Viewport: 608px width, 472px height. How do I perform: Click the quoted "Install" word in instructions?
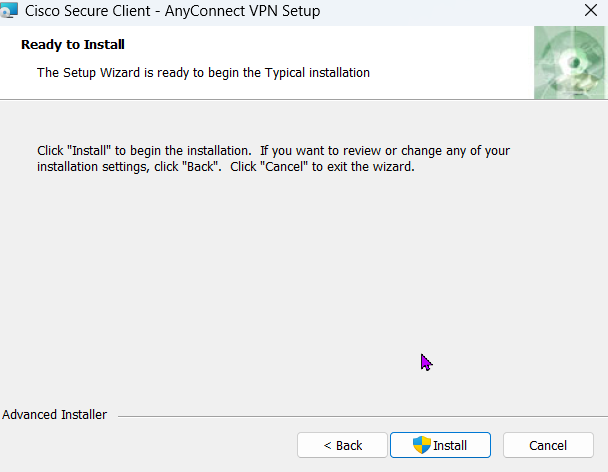(x=92, y=151)
